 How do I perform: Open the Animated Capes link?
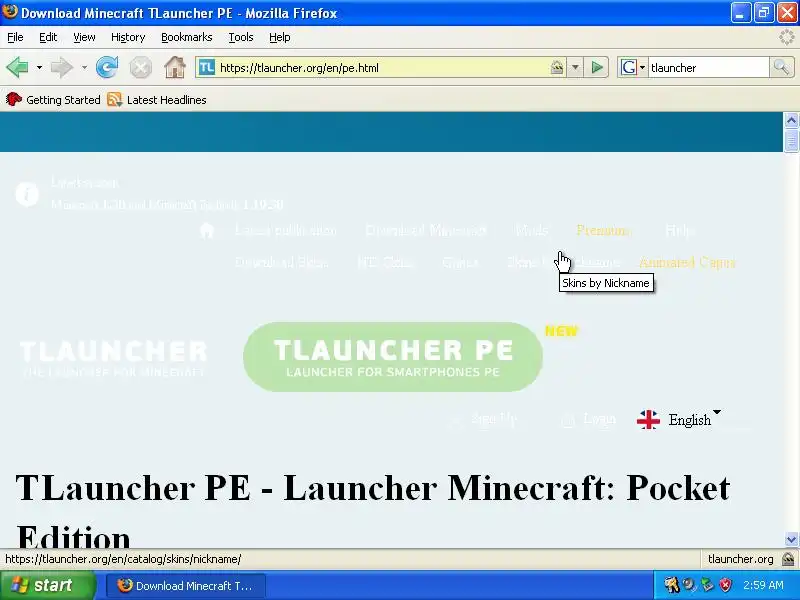click(687, 262)
